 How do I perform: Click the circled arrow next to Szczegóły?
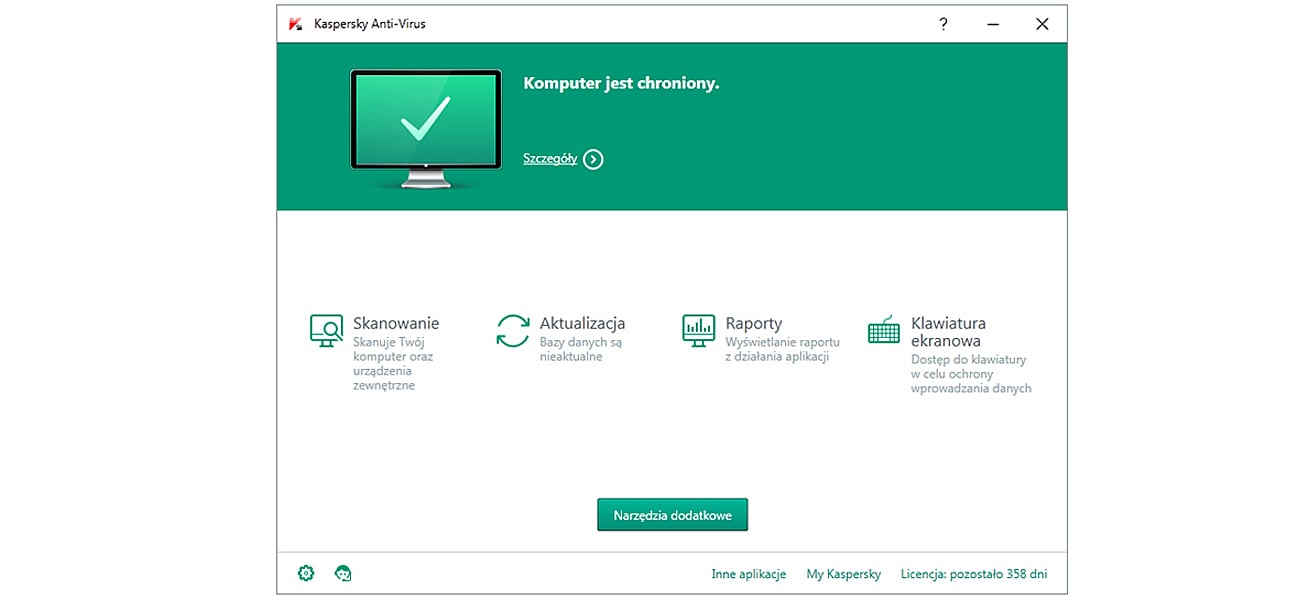click(x=593, y=159)
